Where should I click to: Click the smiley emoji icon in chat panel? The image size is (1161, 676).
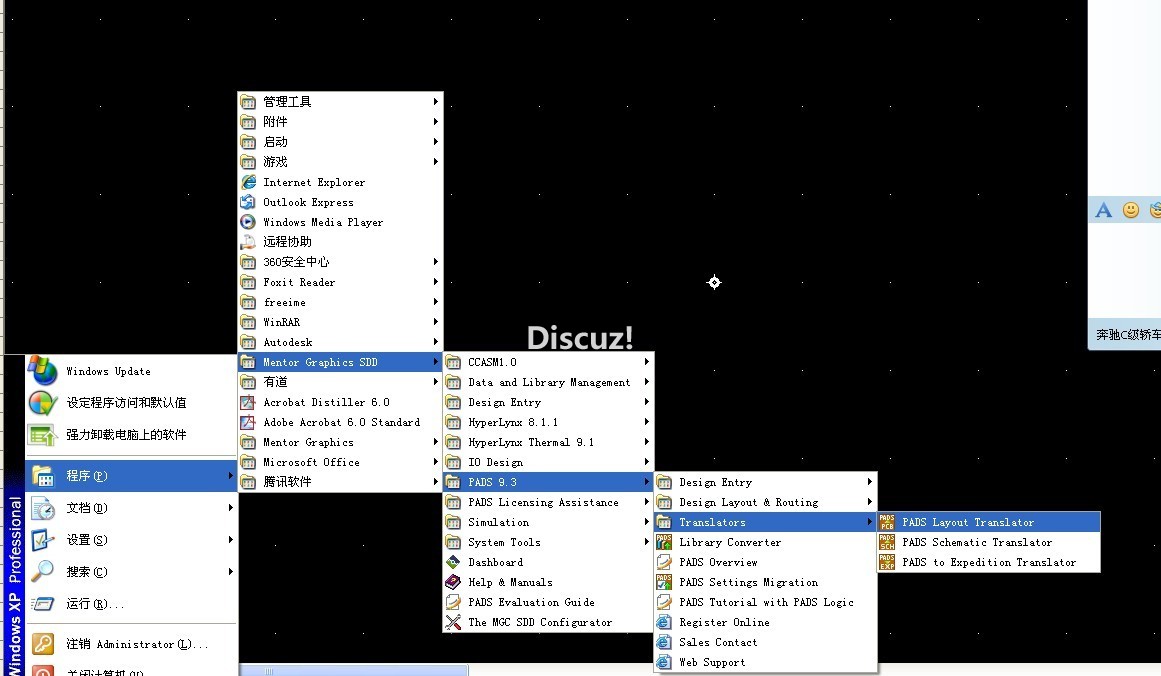[1131, 210]
